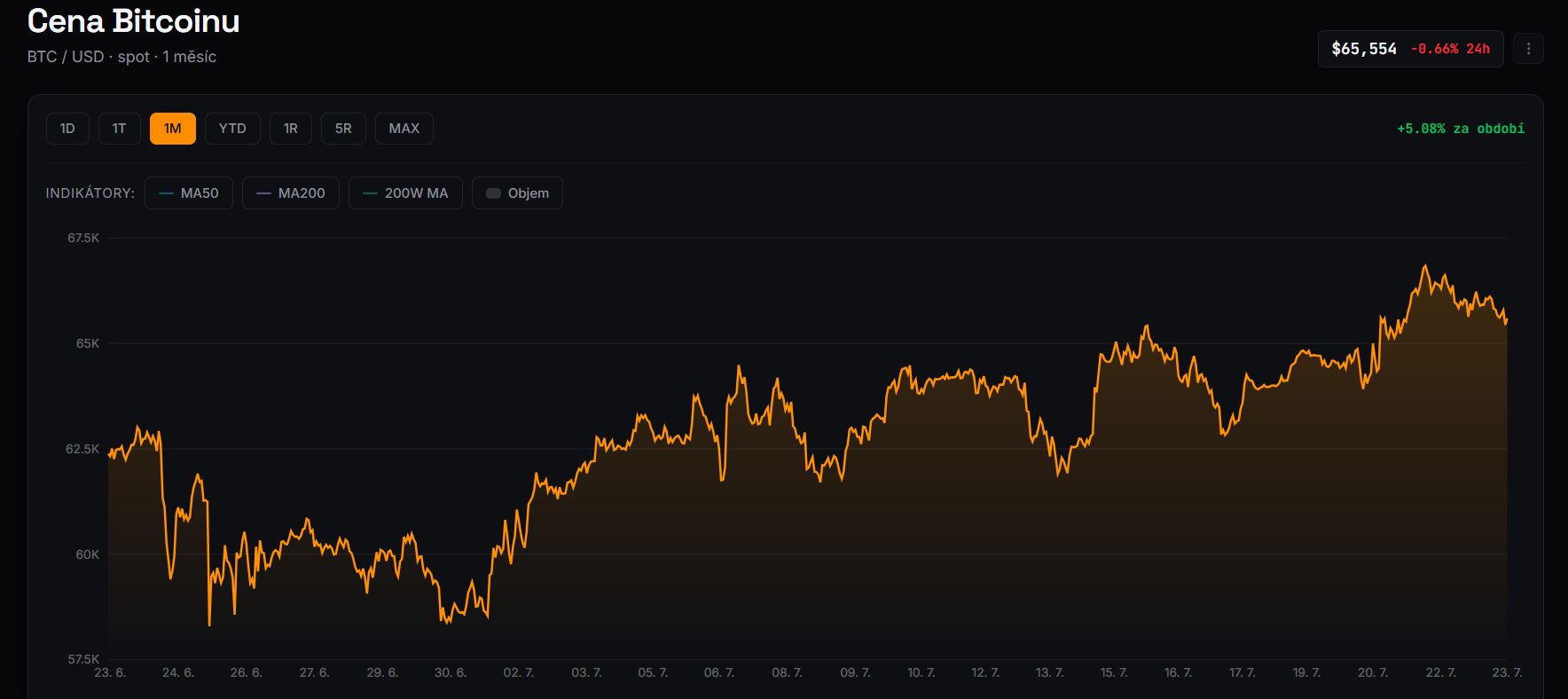The width and height of the screenshot is (1568, 699).
Task: Click the 60K y-axis label
Action: pyautogui.click(x=88, y=554)
